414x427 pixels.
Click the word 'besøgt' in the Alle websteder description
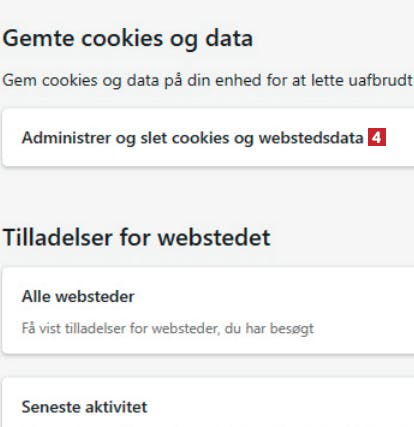pos(292,329)
